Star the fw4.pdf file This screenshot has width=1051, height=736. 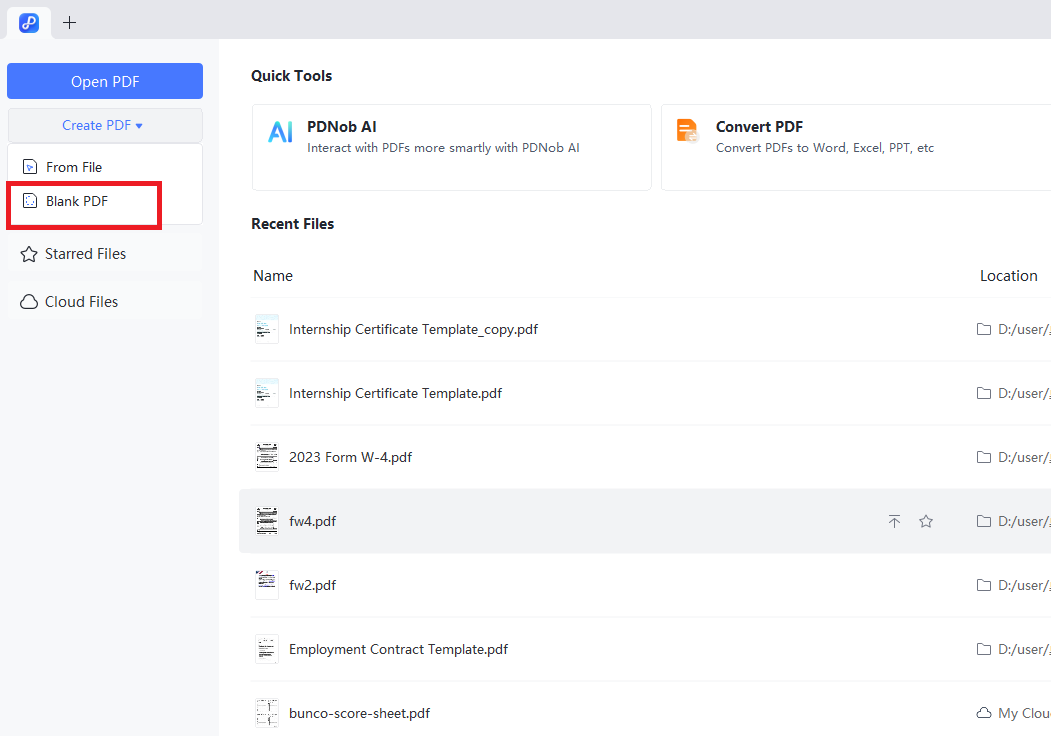[926, 521]
